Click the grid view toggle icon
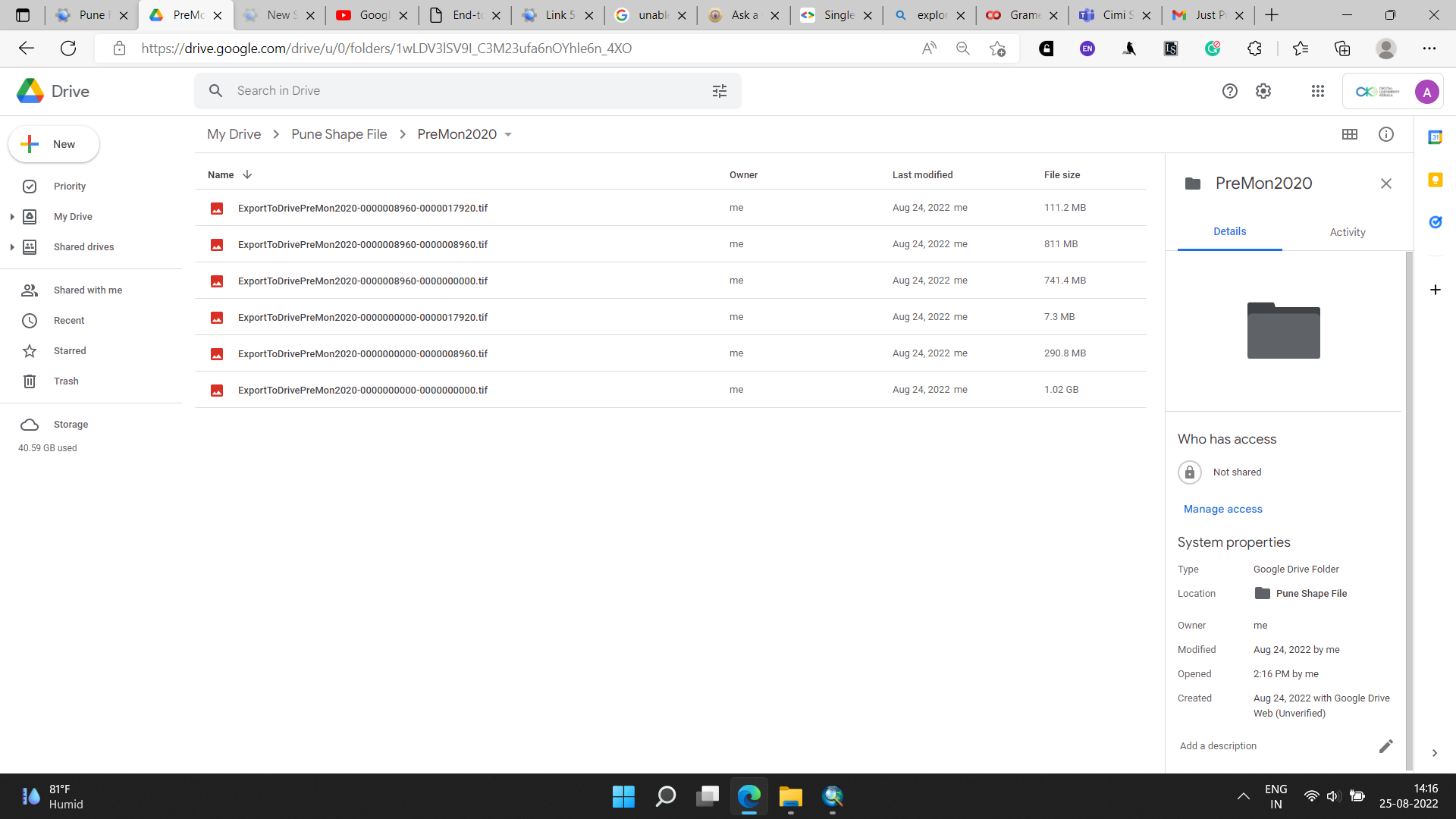 1350,134
